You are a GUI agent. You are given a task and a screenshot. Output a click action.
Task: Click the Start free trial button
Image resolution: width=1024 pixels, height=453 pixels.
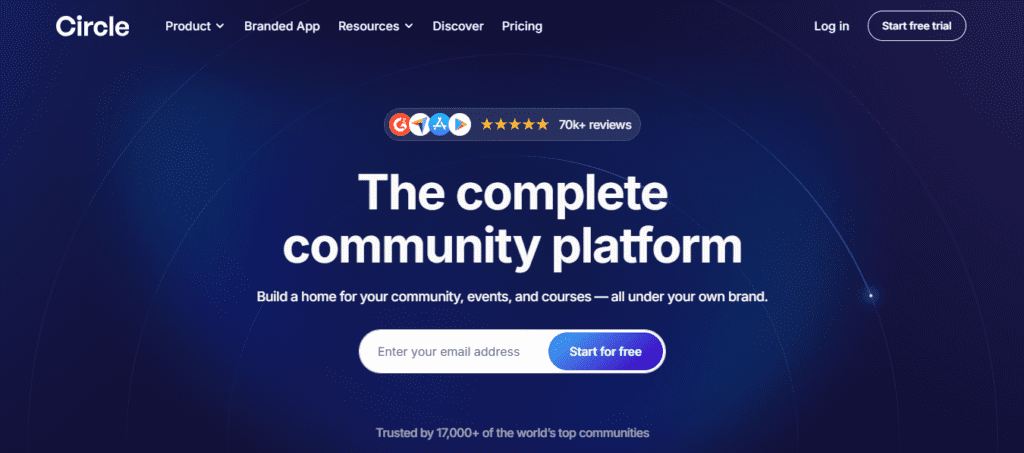tap(916, 26)
